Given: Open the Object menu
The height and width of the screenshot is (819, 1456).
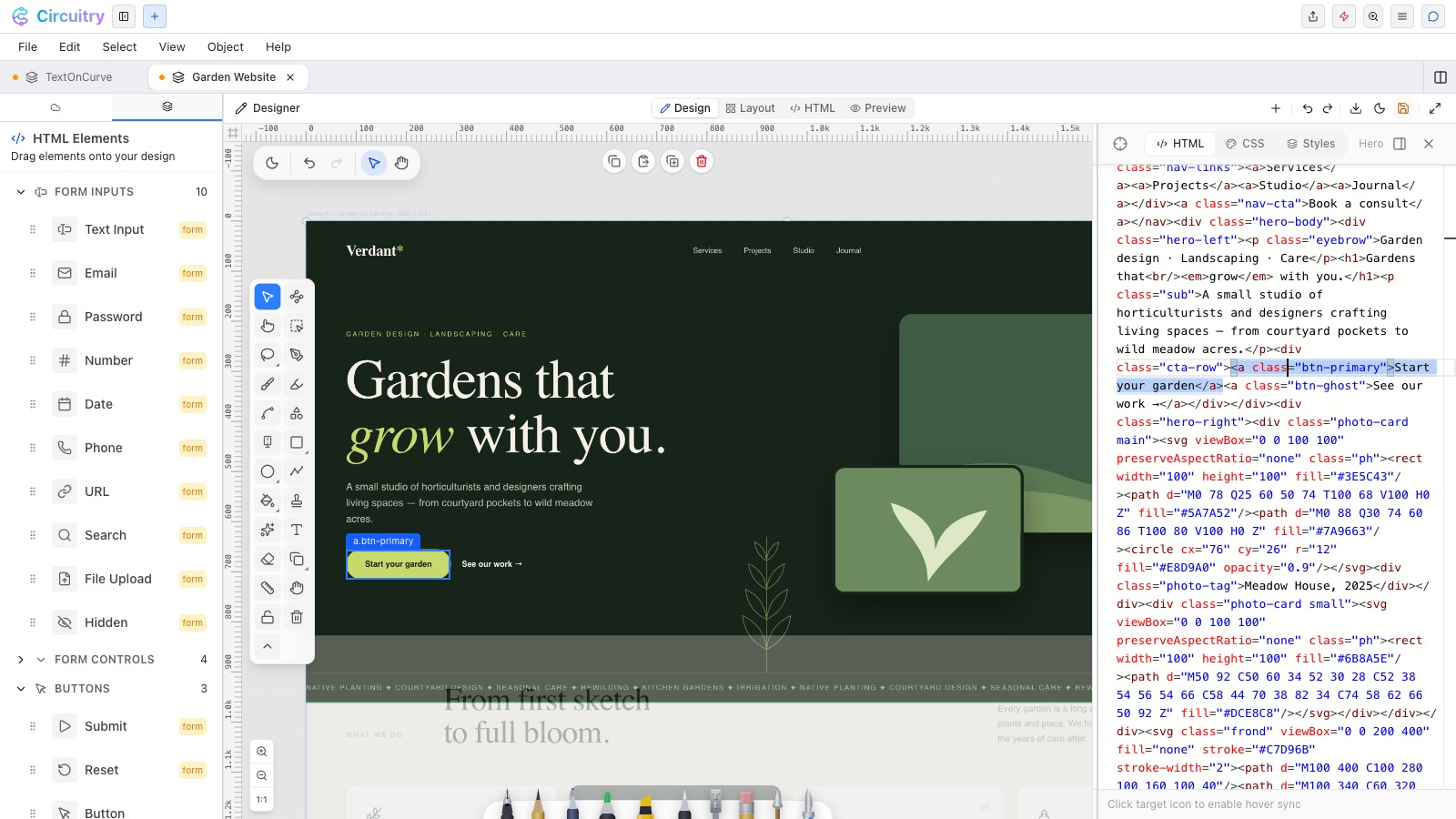Looking at the screenshot, I should [226, 47].
